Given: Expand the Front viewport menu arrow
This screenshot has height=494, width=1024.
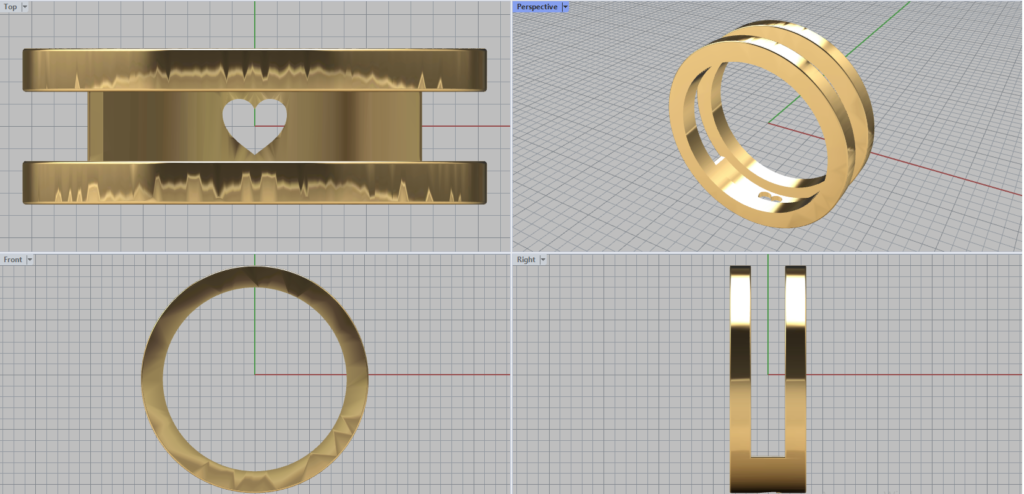Looking at the screenshot, I should [x=30, y=259].
